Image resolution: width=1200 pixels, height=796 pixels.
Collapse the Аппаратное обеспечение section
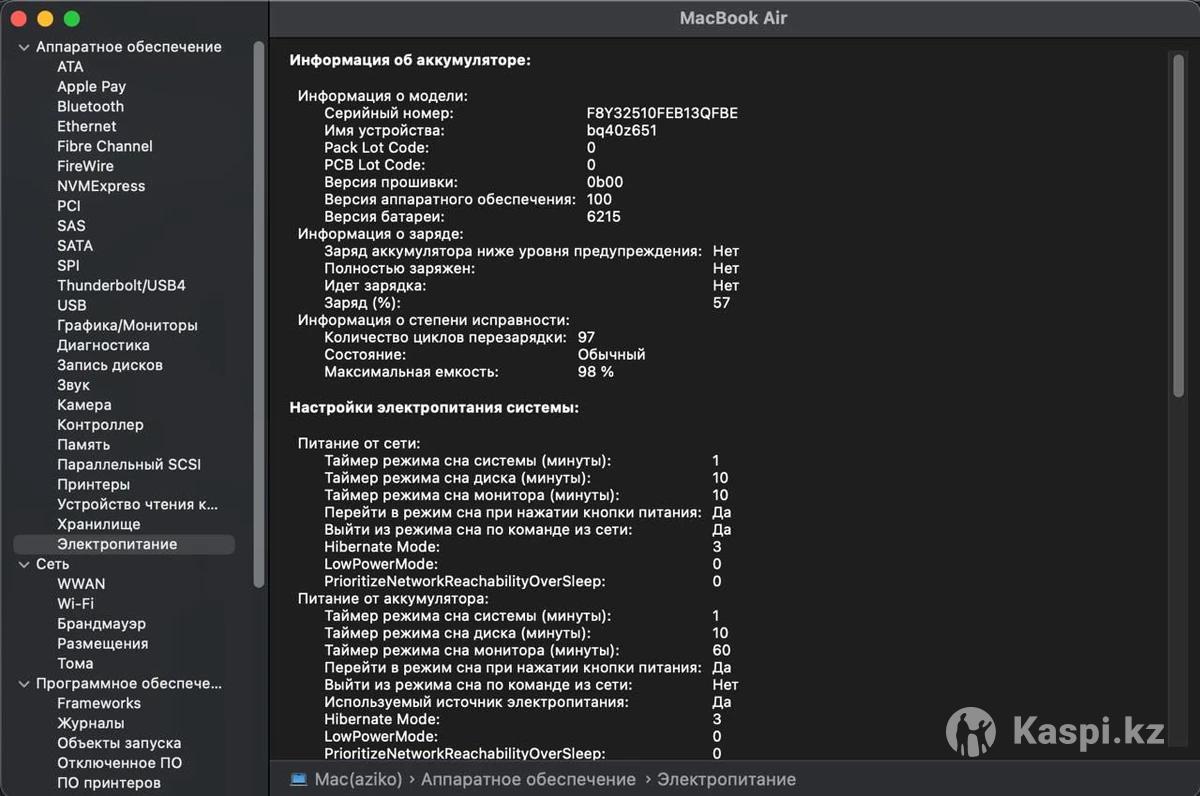(24, 47)
